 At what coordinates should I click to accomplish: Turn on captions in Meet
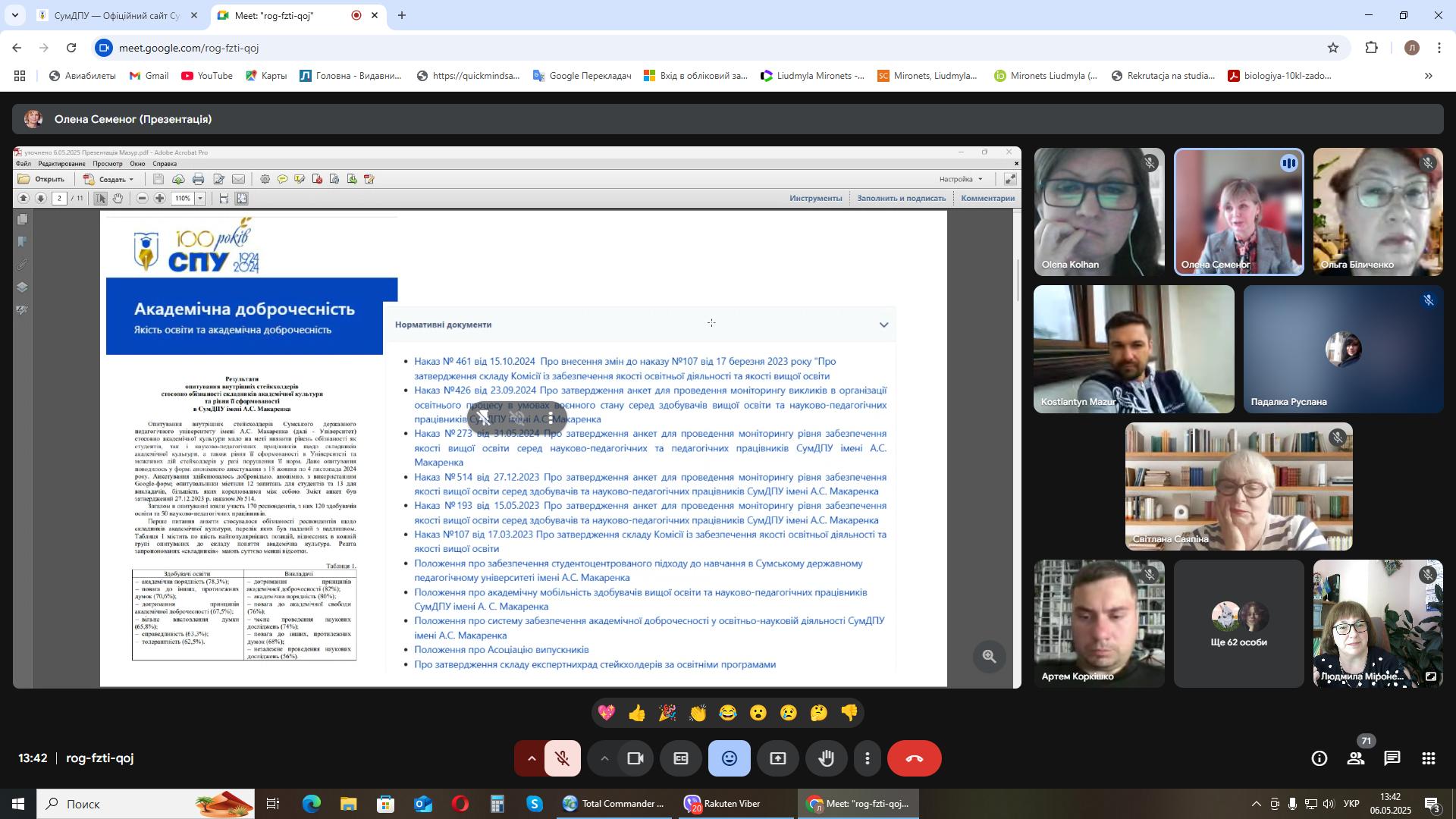pyautogui.click(x=681, y=758)
